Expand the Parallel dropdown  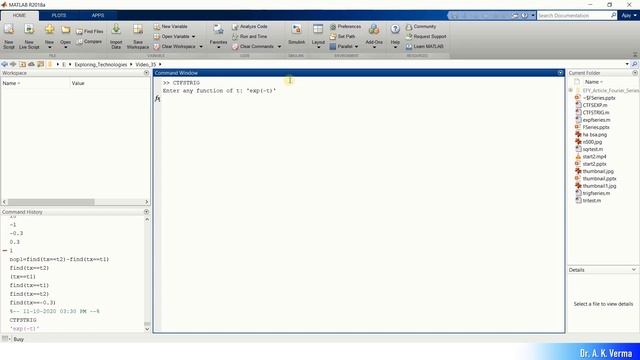(356, 47)
